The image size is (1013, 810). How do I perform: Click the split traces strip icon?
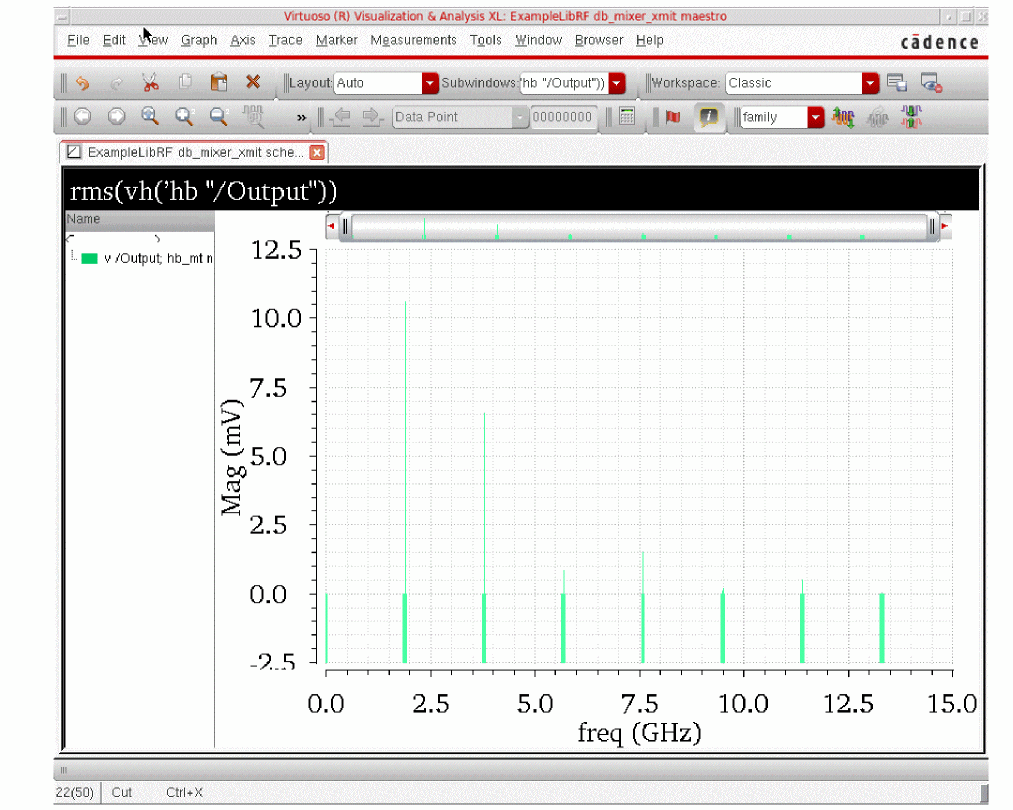(912, 117)
